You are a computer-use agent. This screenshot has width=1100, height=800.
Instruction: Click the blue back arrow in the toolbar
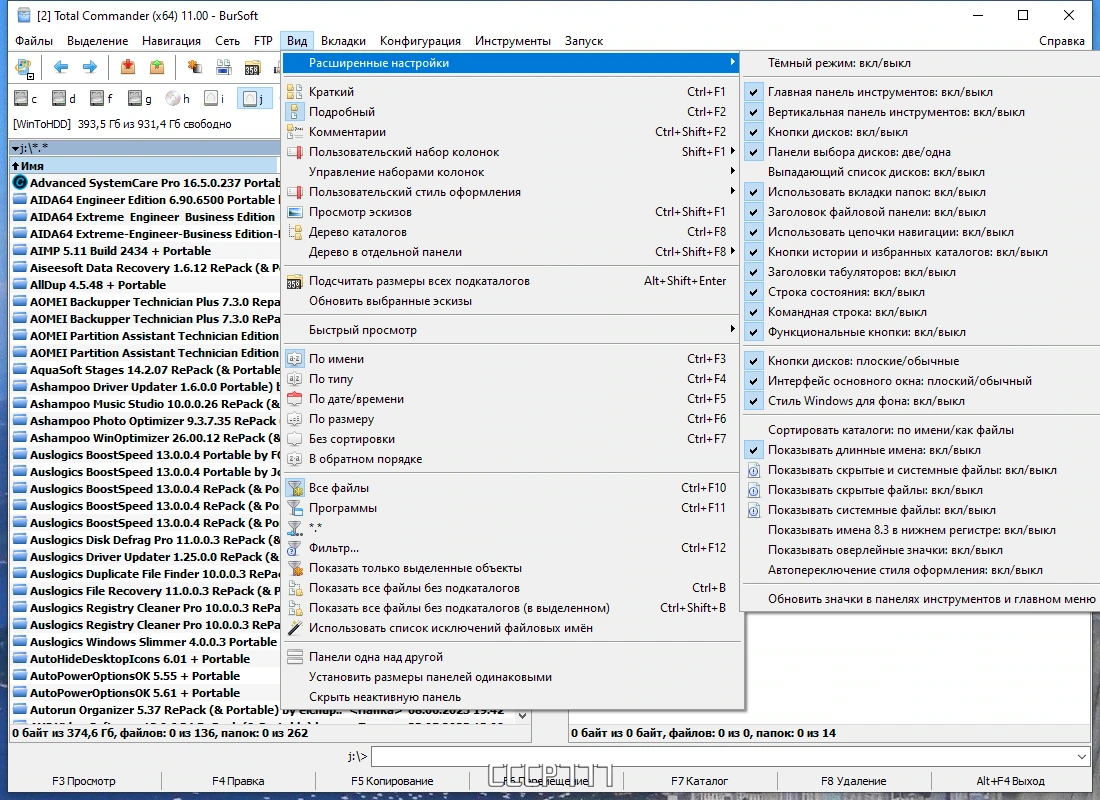point(61,67)
